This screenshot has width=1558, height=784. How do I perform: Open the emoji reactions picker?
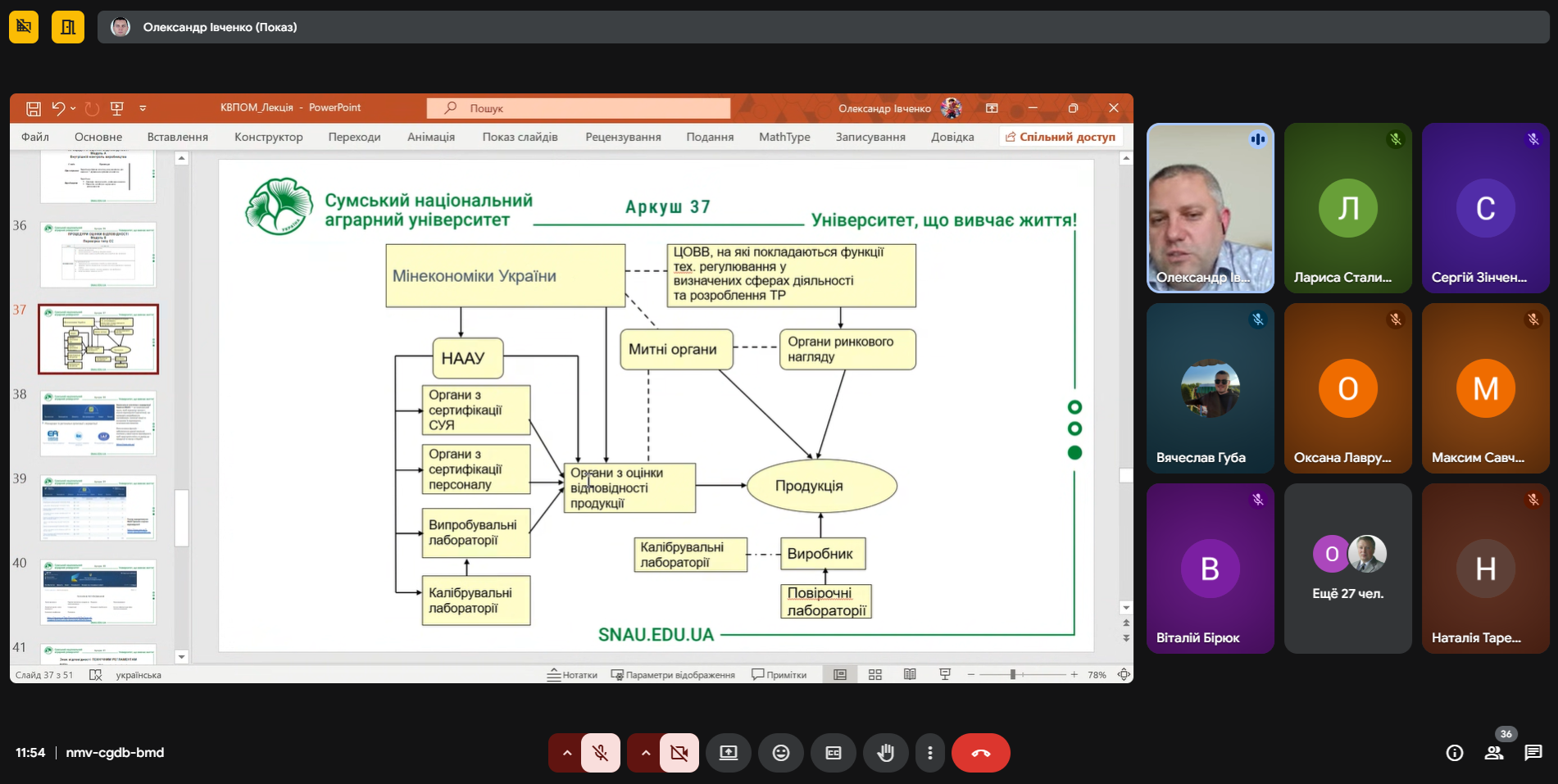(x=780, y=753)
